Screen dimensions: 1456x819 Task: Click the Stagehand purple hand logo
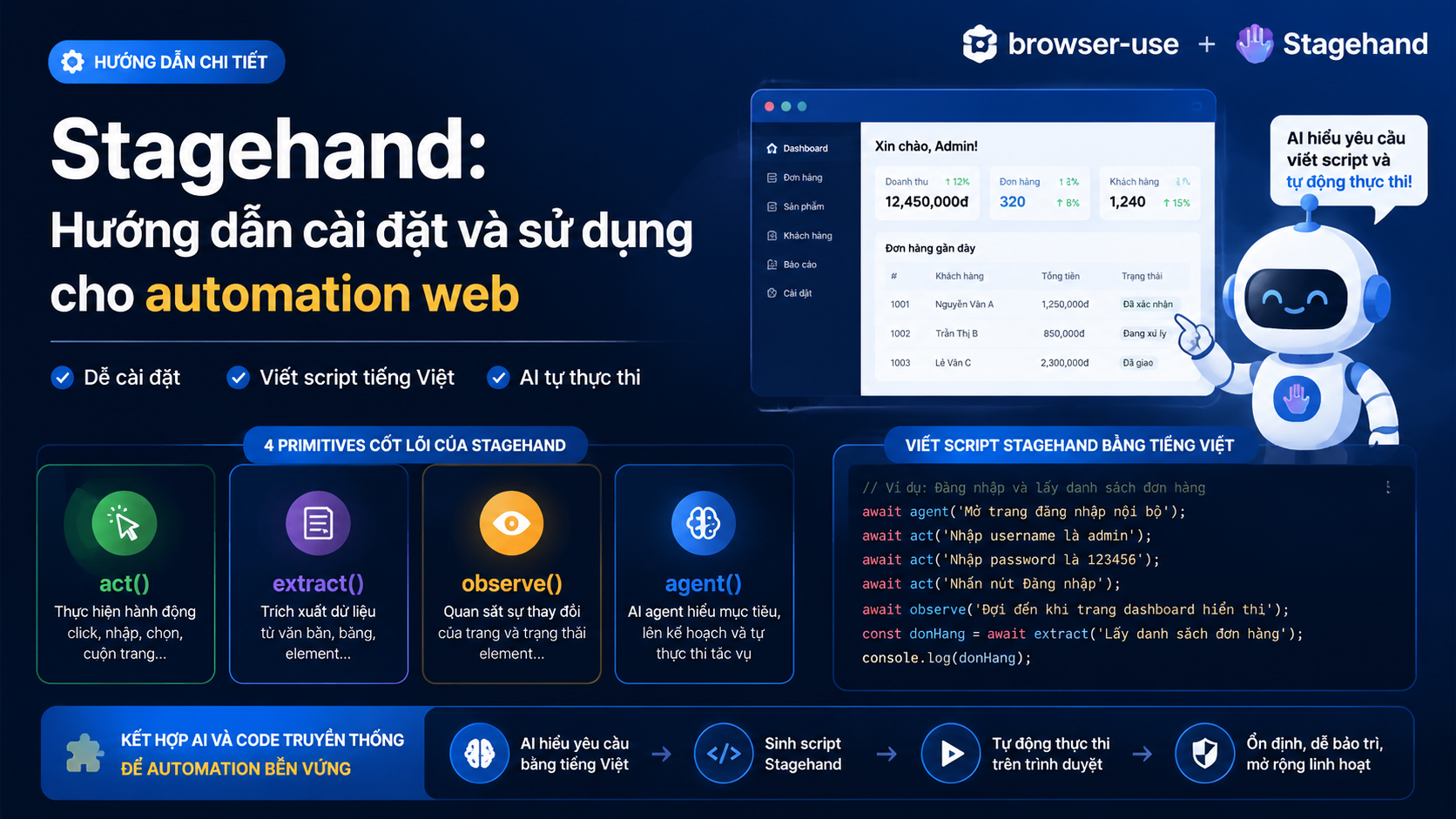click(1255, 44)
